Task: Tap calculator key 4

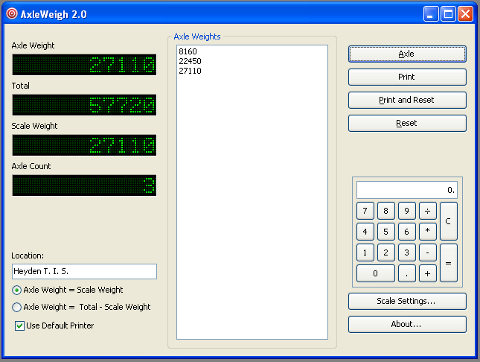Action: click(365, 232)
